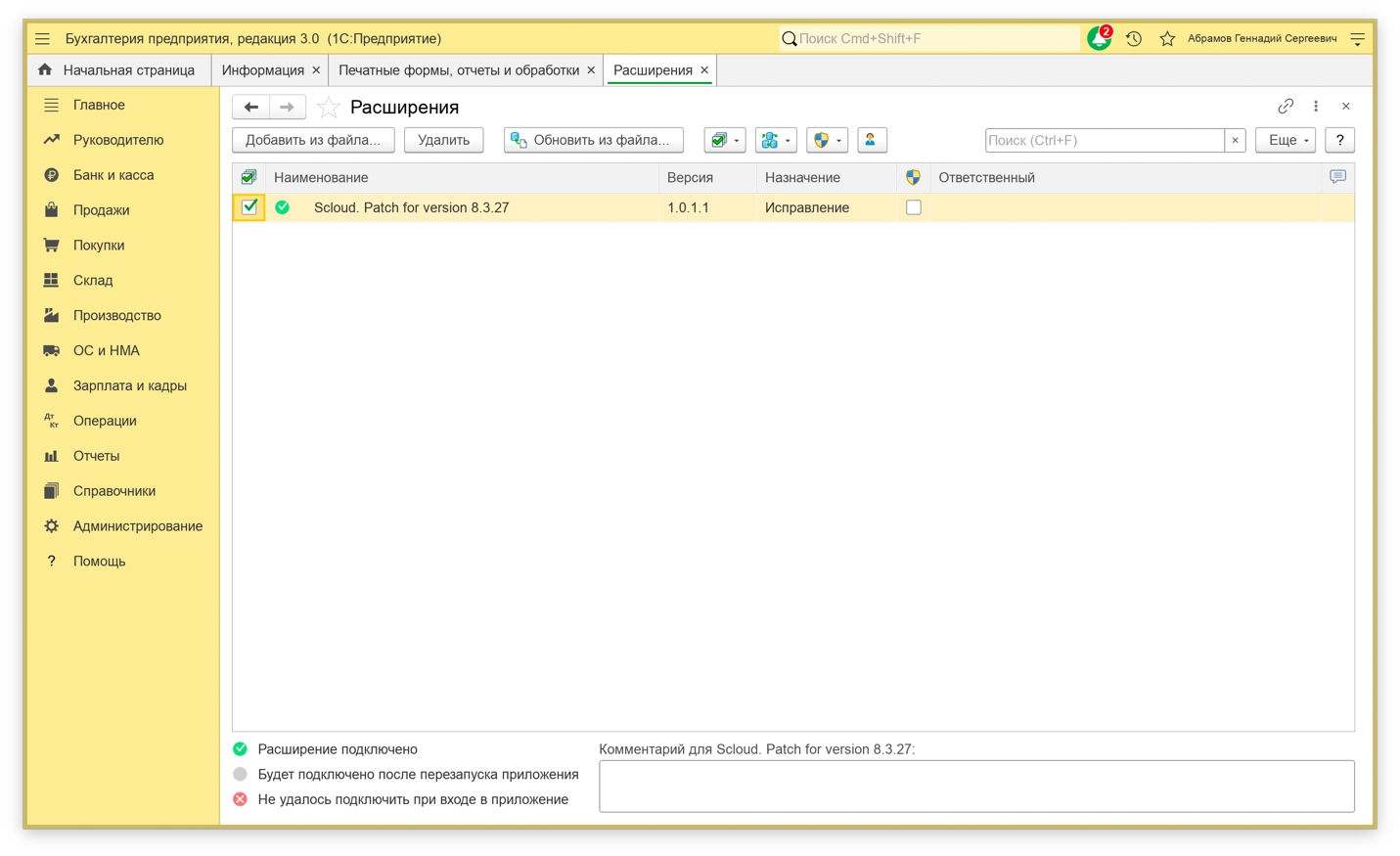
Task: Open the Администрирование section
Action: pyautogui.click(x=138, y=527)
